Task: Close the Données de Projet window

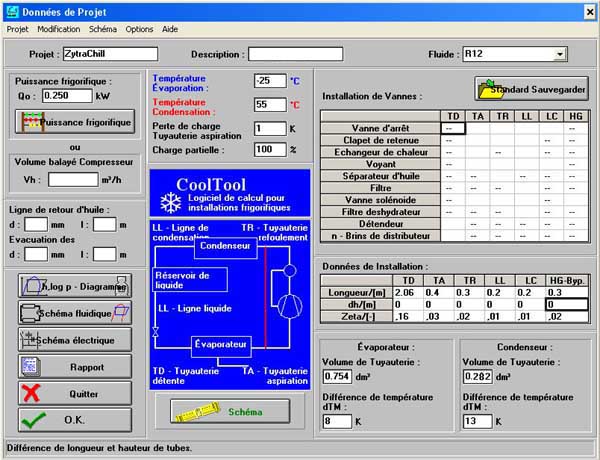Action: (590, 12)
